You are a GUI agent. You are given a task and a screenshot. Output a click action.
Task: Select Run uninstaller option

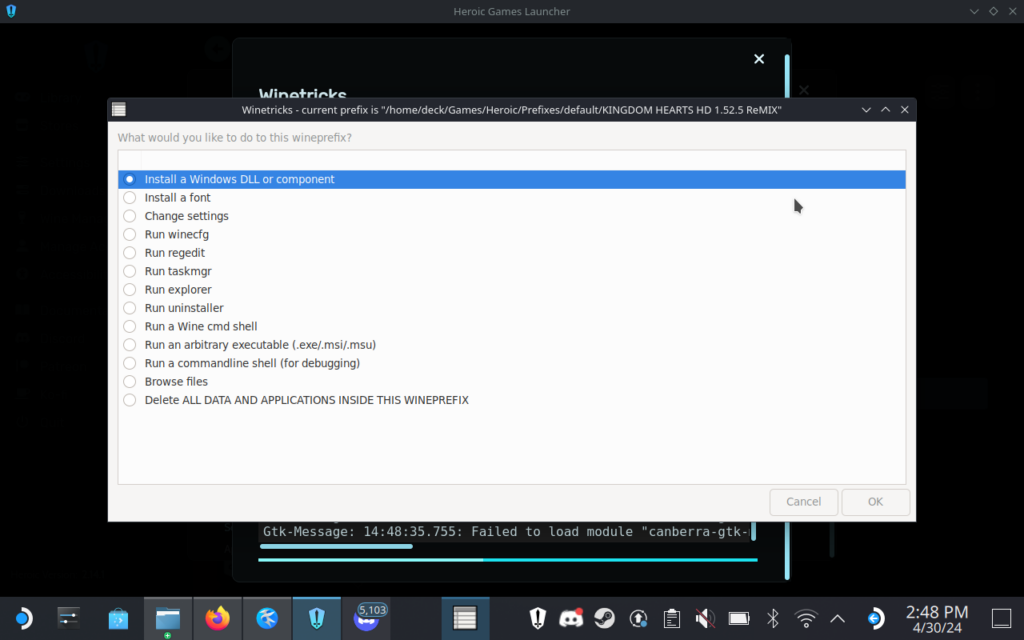[x=511, y=307]
